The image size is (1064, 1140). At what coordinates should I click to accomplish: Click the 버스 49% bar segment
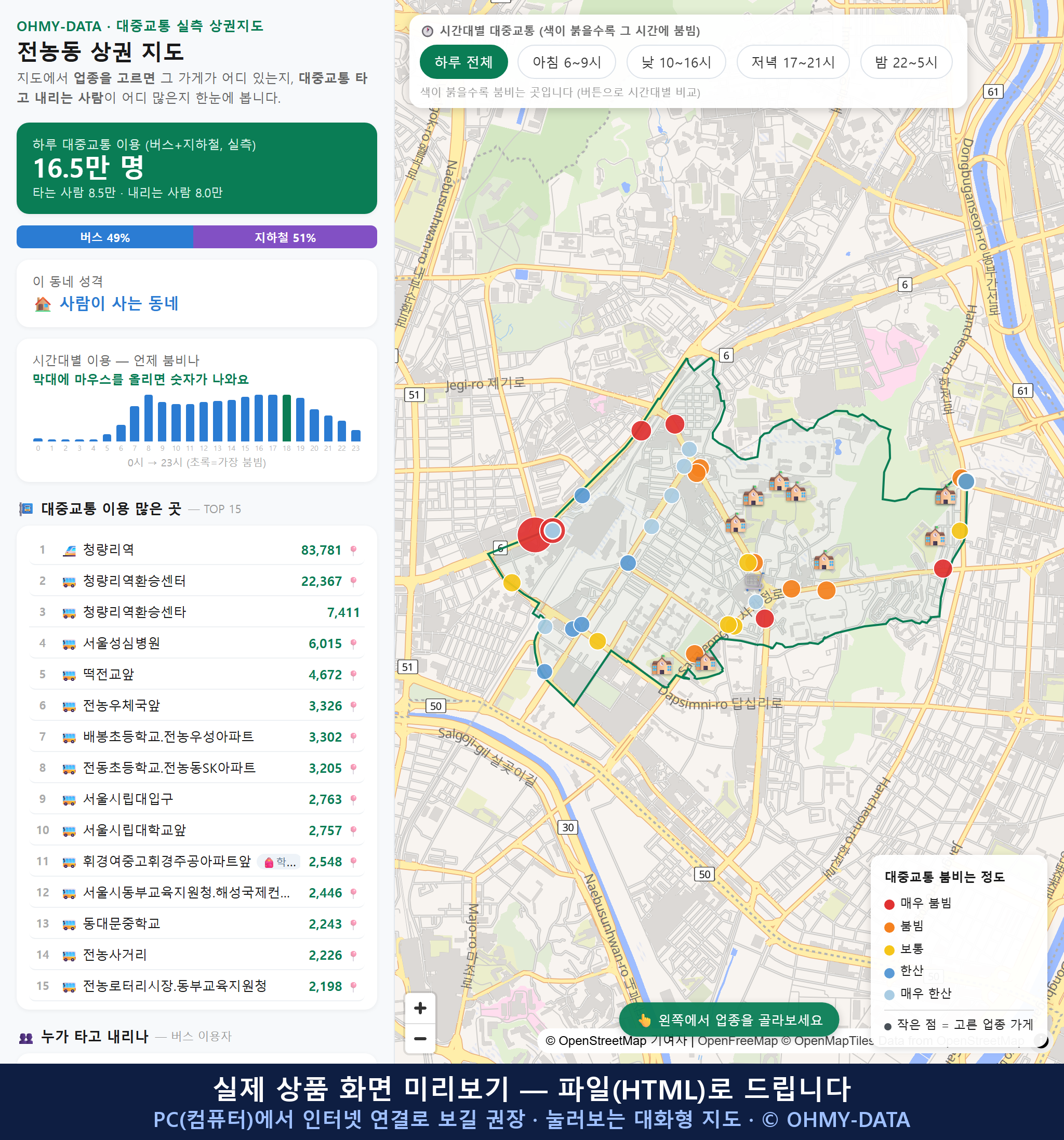105,237
